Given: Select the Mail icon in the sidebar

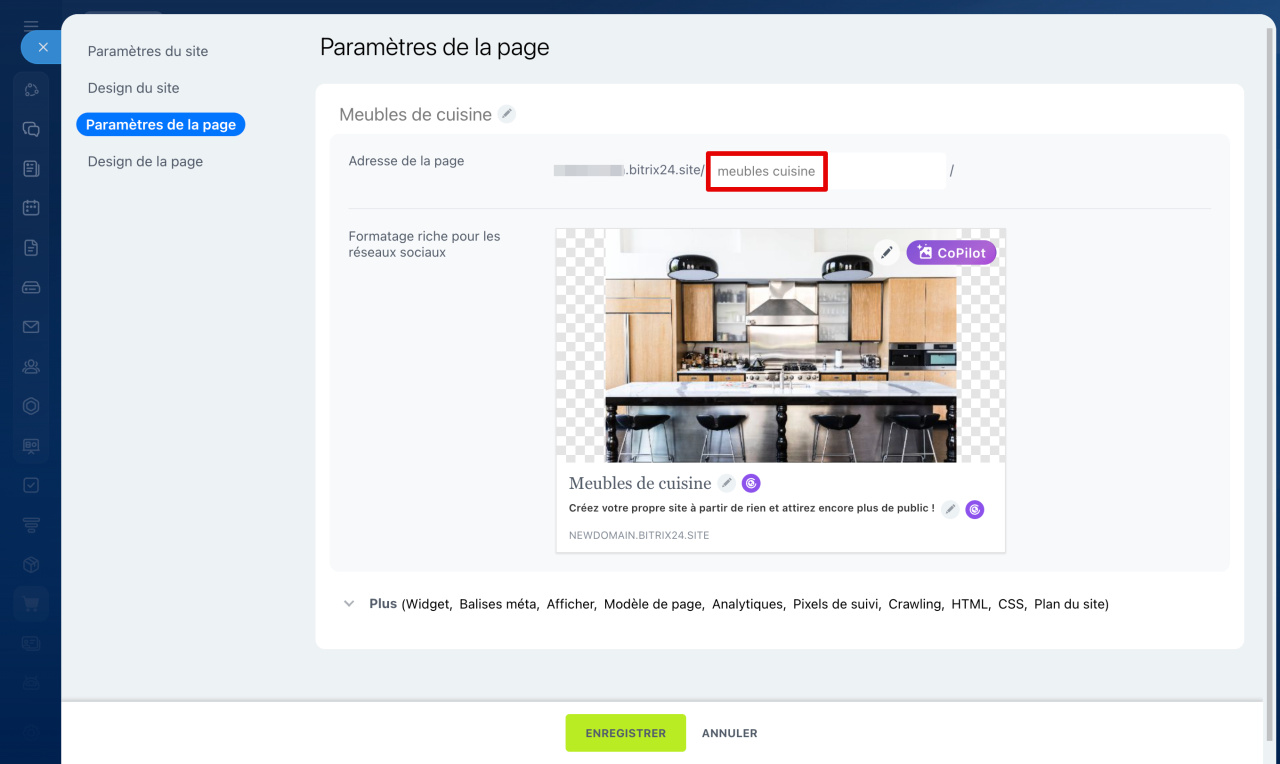Looking at the screenshot, I should 30,327.
